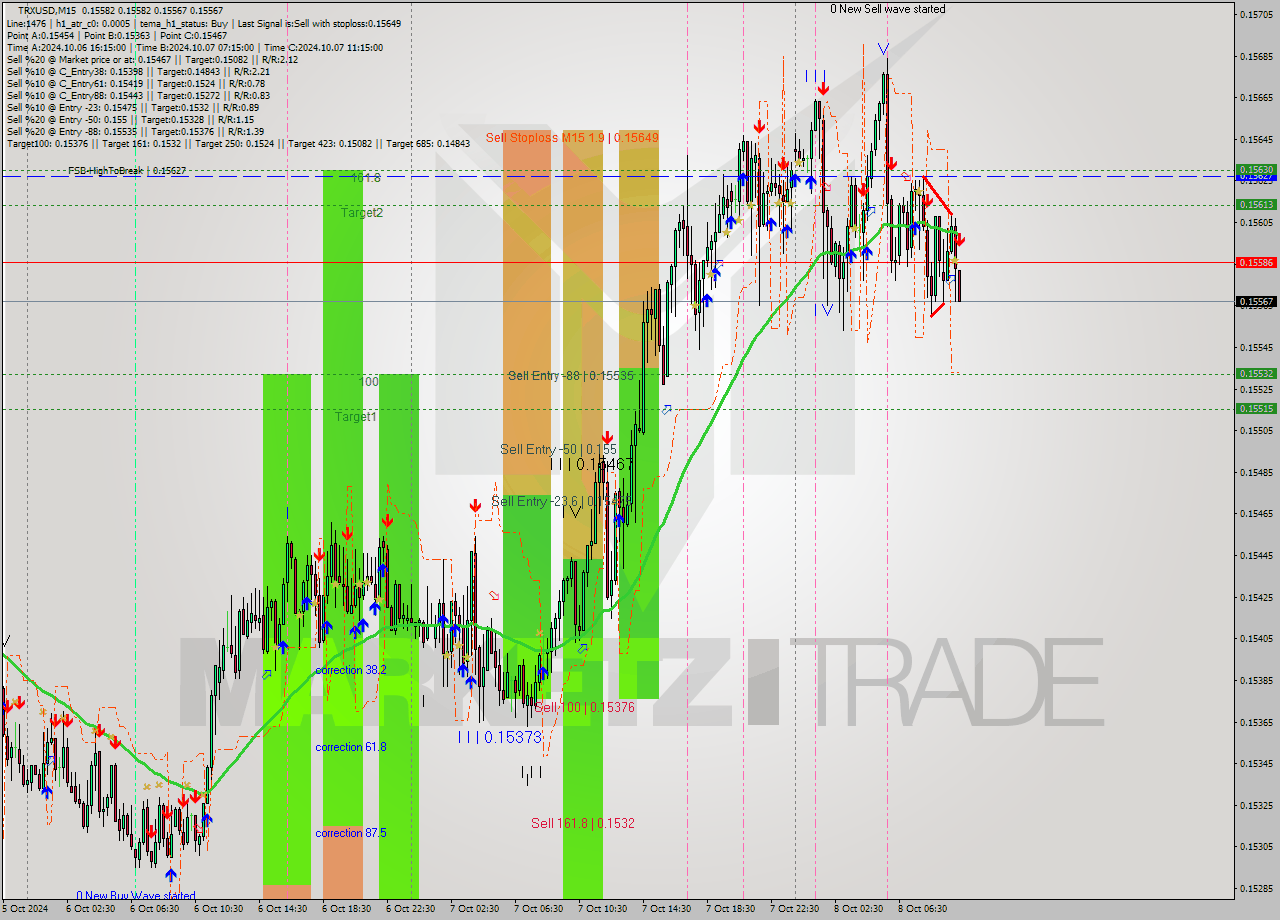The image size is (1280, 920).
Task: Click the 0.15705 price axis label
Action: point(1256,14)
